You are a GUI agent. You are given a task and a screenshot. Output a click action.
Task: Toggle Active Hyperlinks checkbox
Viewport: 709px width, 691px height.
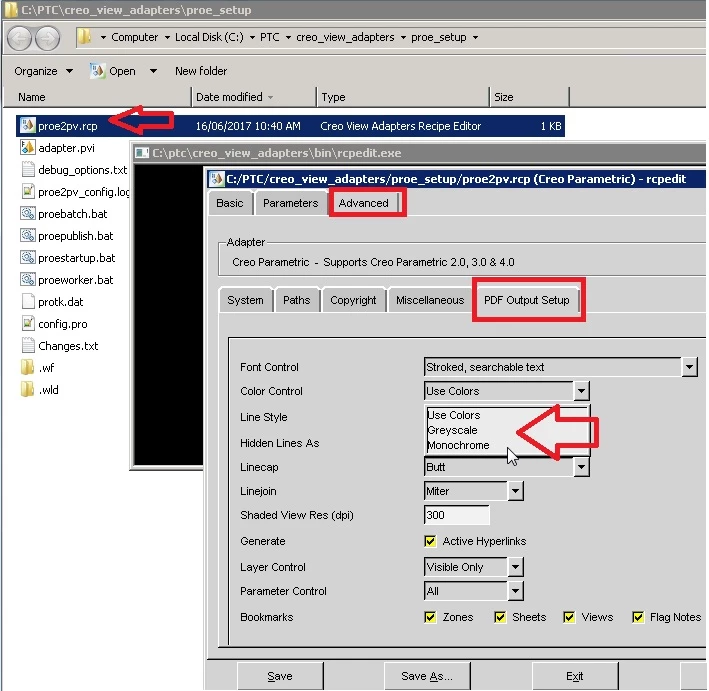430,541
